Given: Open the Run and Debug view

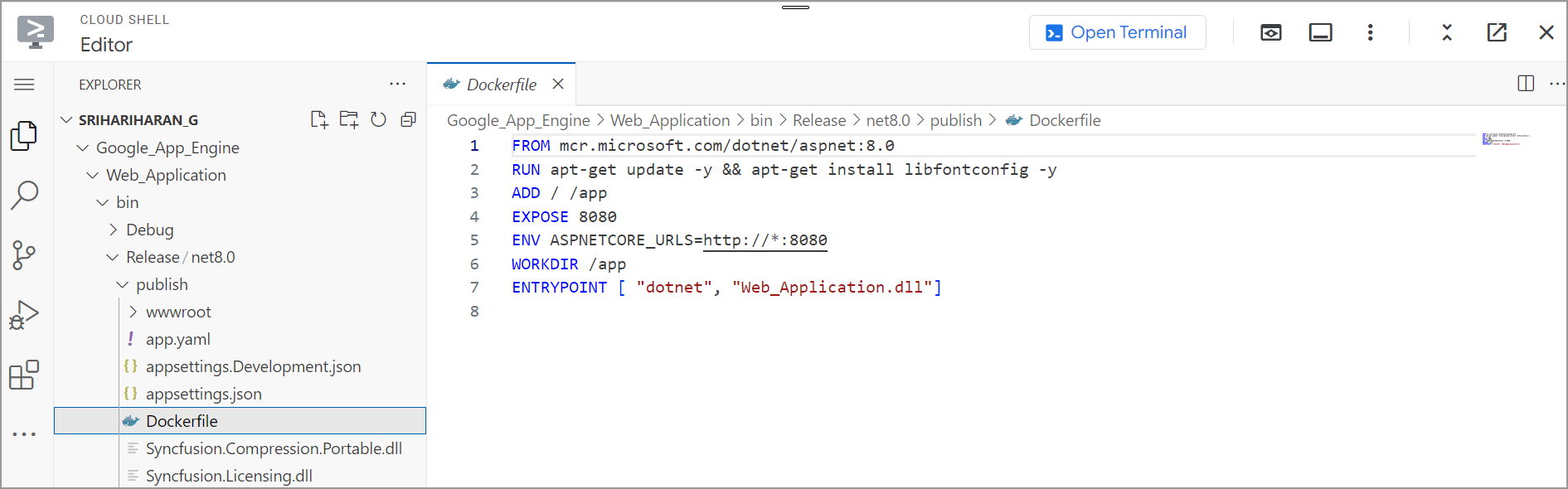Looking at the screenshot, I should click(x=24, y=315).
